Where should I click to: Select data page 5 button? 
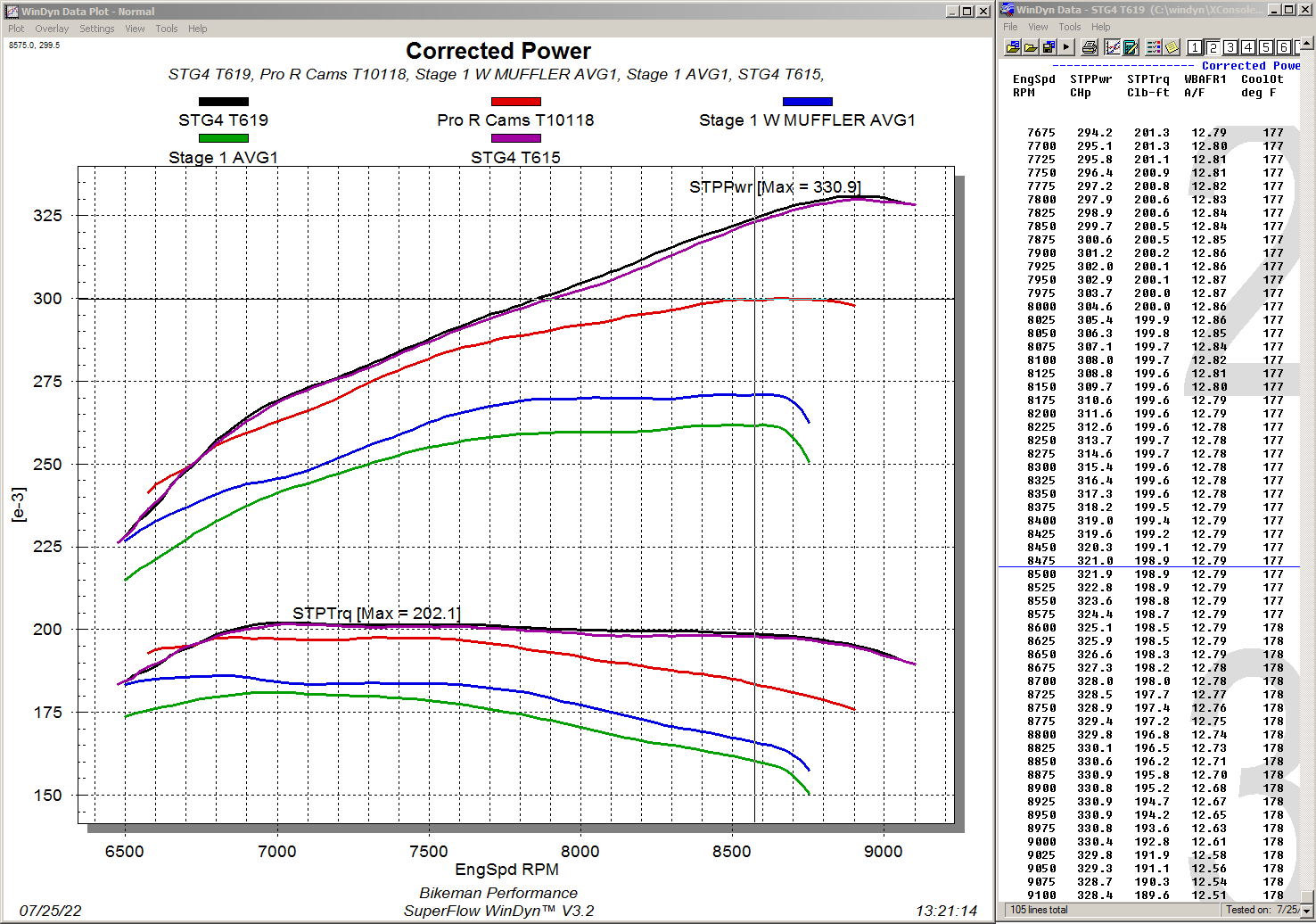1266,47
